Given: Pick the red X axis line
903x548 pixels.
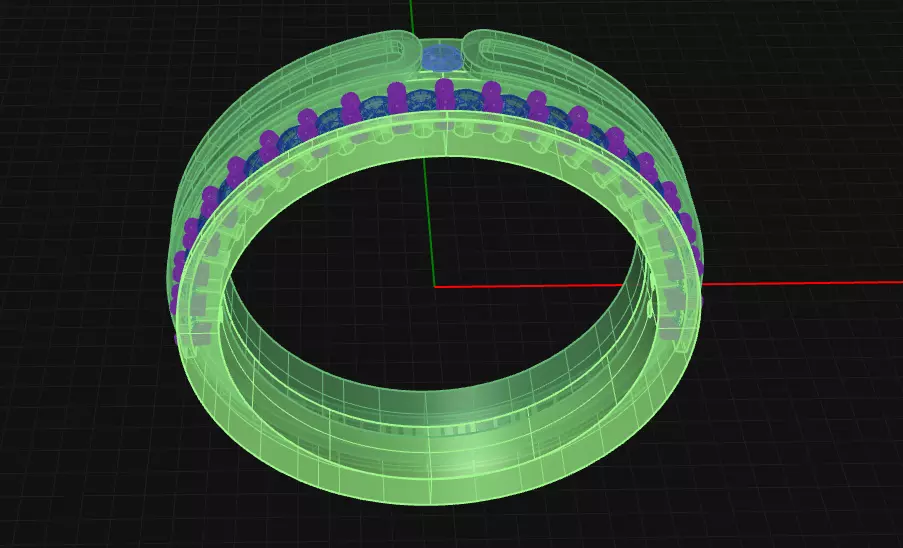Looking at the screenshot, I should pos(668,284).
